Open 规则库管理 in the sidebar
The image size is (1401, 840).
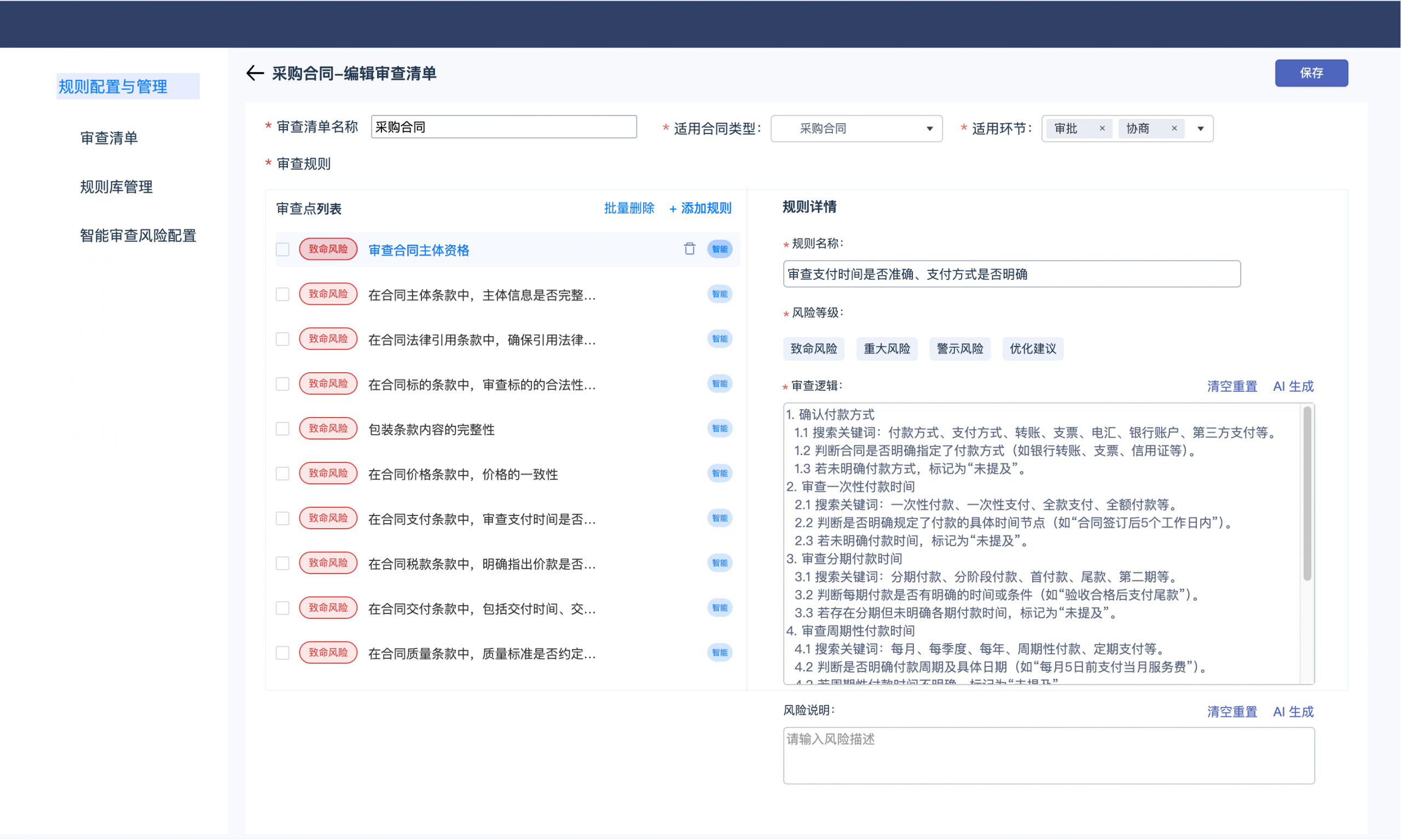pos(116,187)
